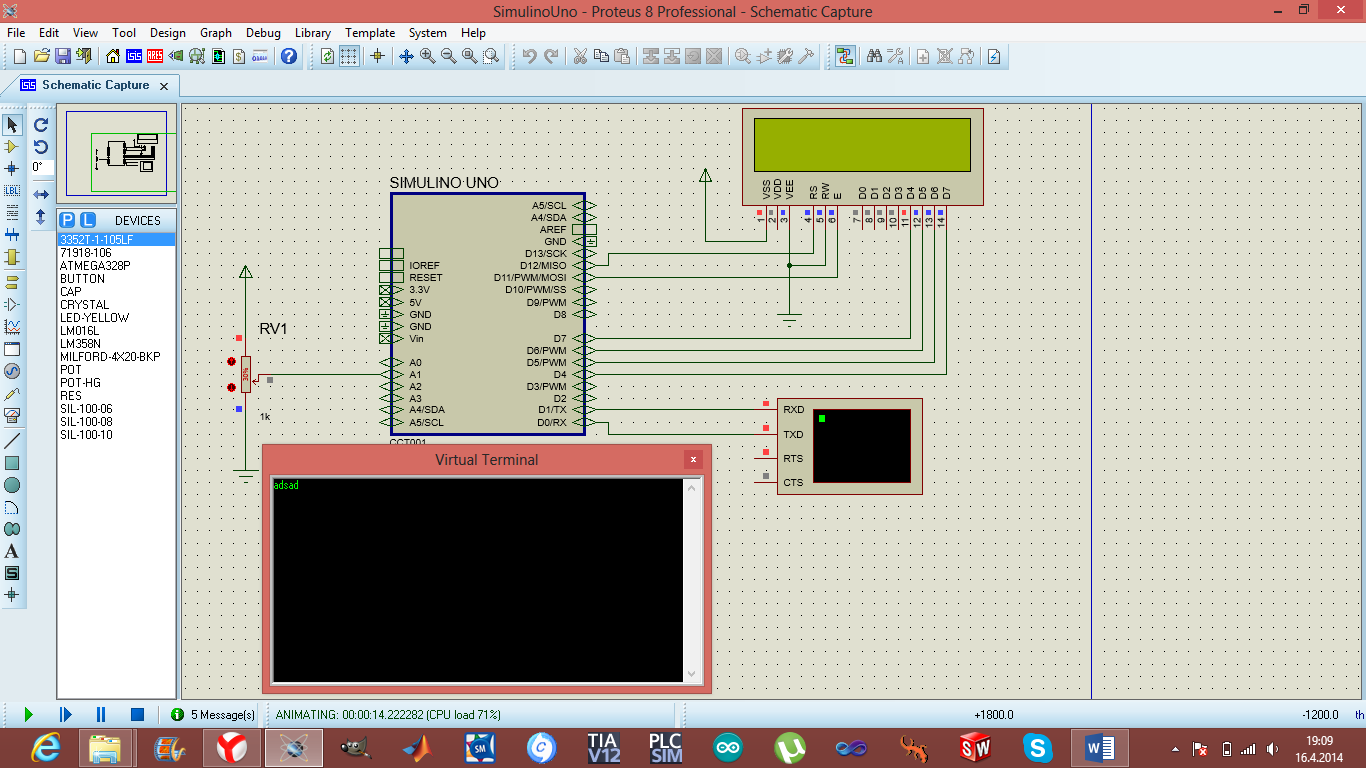This screenshot has width=1366, height=768.
Task: Toggle grid display in the toolbar
Action: [349, 56]
